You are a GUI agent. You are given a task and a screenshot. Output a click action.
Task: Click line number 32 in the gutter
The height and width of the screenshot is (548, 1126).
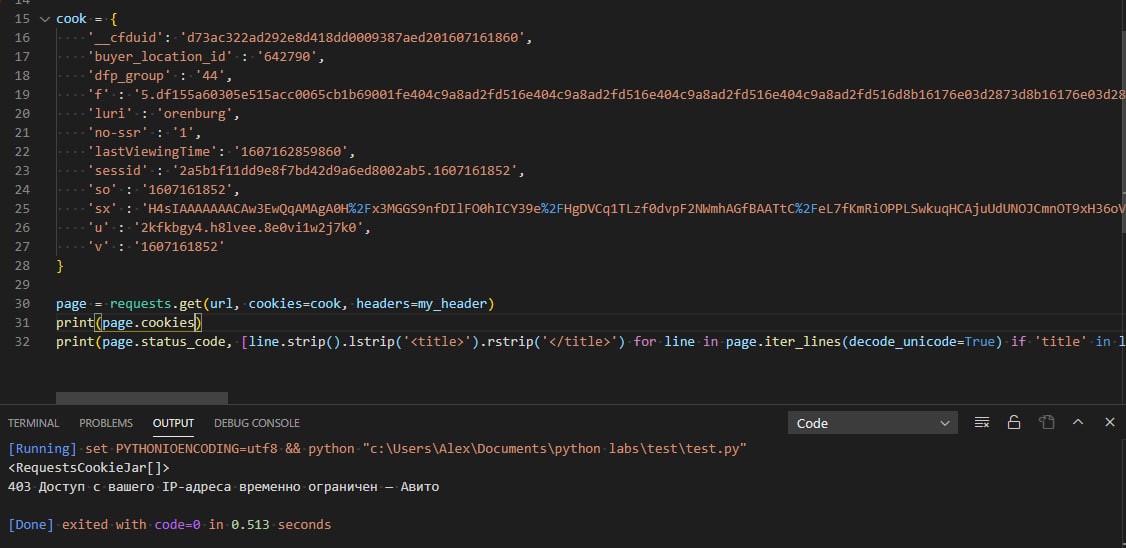tap(22, 342)
